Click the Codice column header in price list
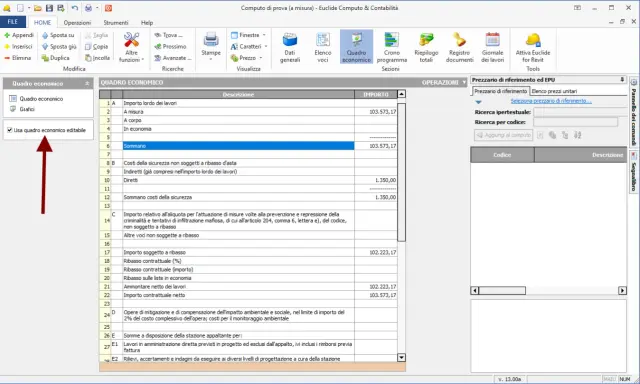Viewport: 640px width, 384px height. pyautogui.click(x=502, y=155)
